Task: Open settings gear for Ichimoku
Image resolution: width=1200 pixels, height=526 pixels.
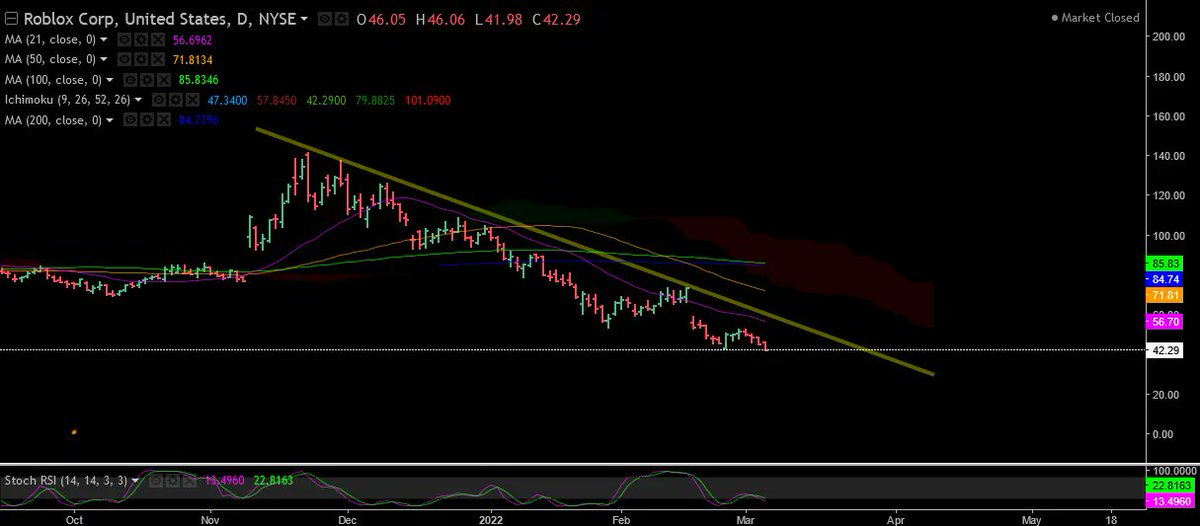Action: 176,100
